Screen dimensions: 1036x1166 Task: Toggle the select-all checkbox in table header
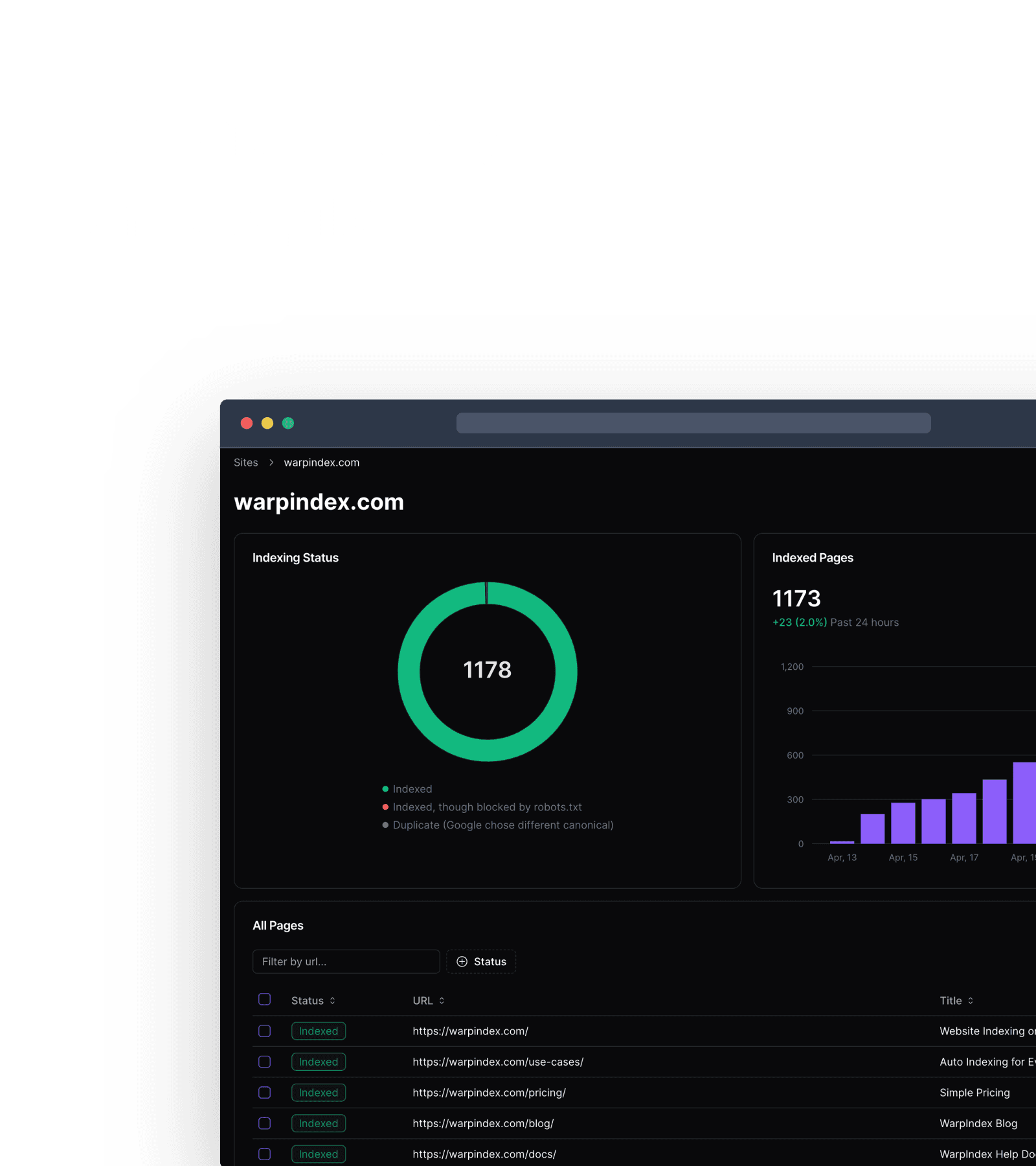point(264,1000)
